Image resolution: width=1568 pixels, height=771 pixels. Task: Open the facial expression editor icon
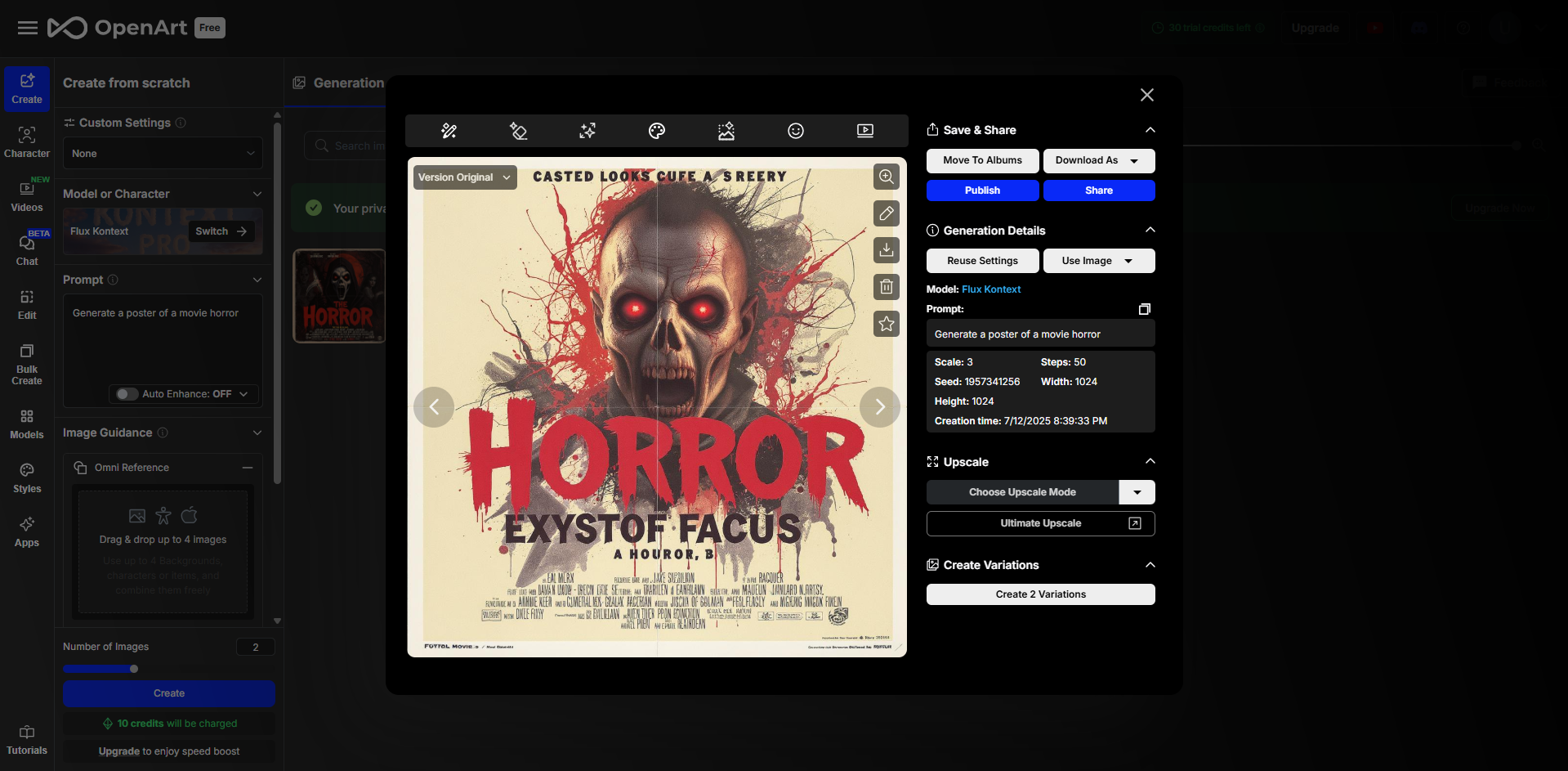[x=796, y=130]
